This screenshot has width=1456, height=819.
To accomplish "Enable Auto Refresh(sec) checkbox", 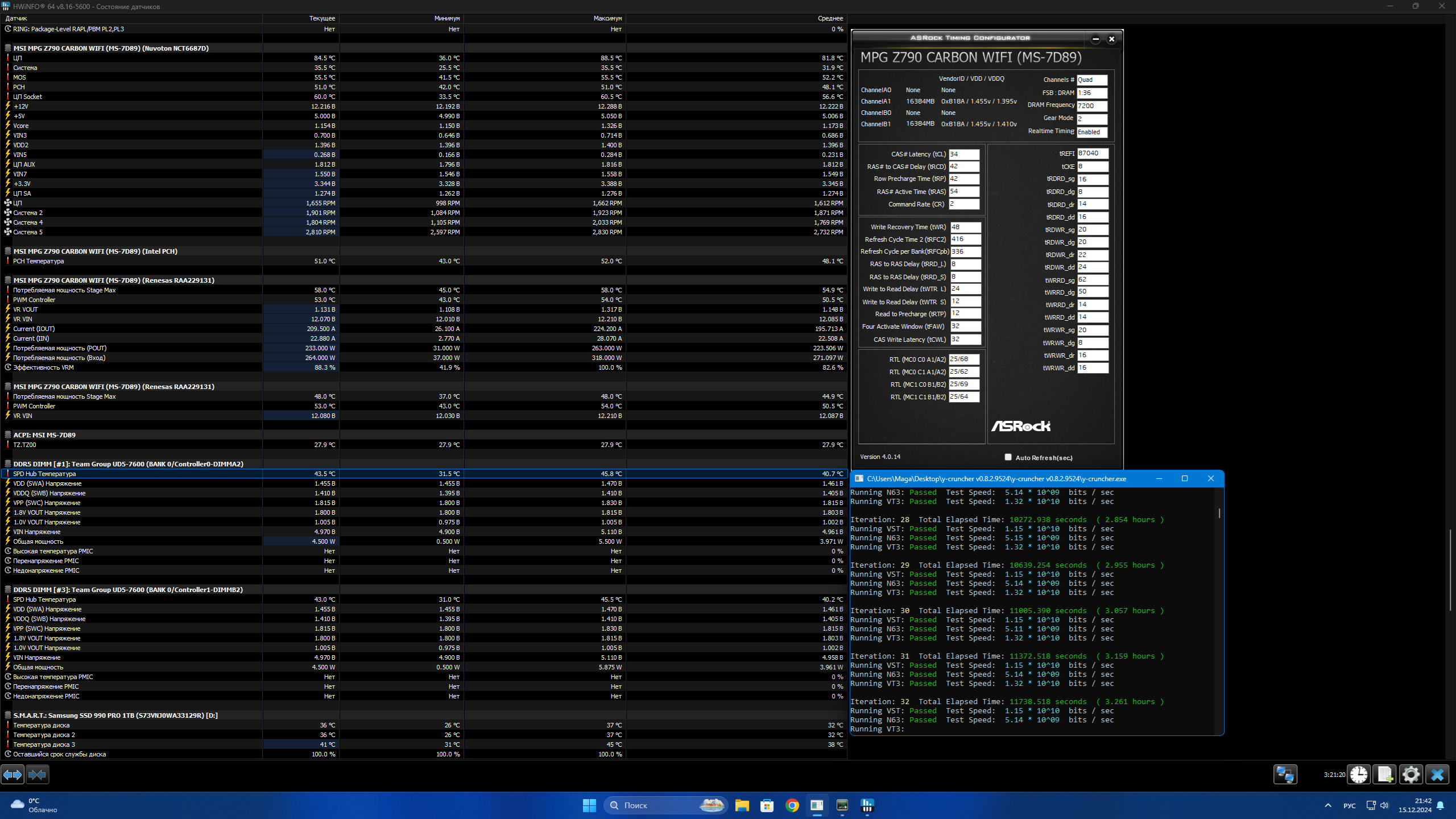I will tap(1008, 457).
